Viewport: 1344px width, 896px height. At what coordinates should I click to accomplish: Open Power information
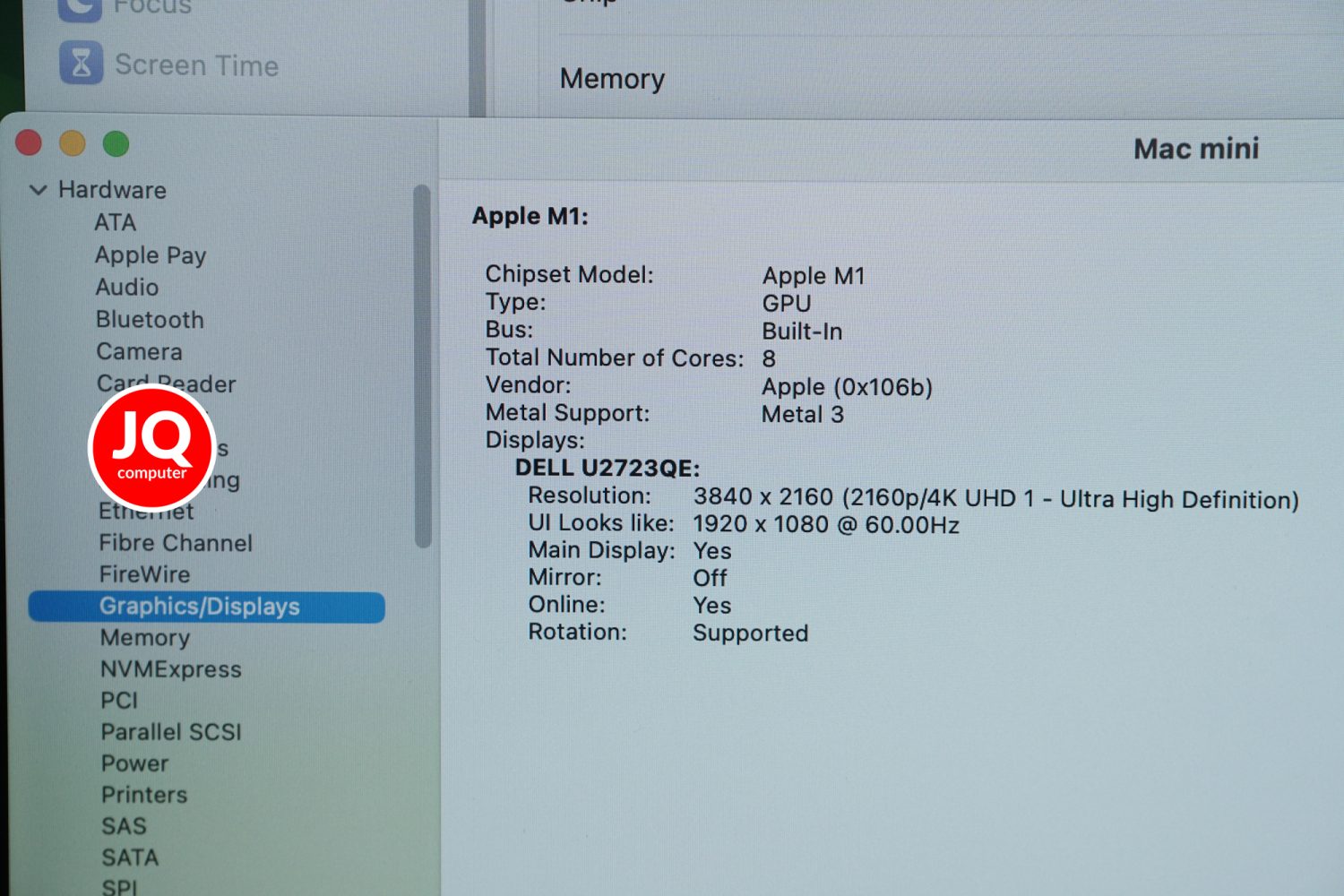coord(134,763)
